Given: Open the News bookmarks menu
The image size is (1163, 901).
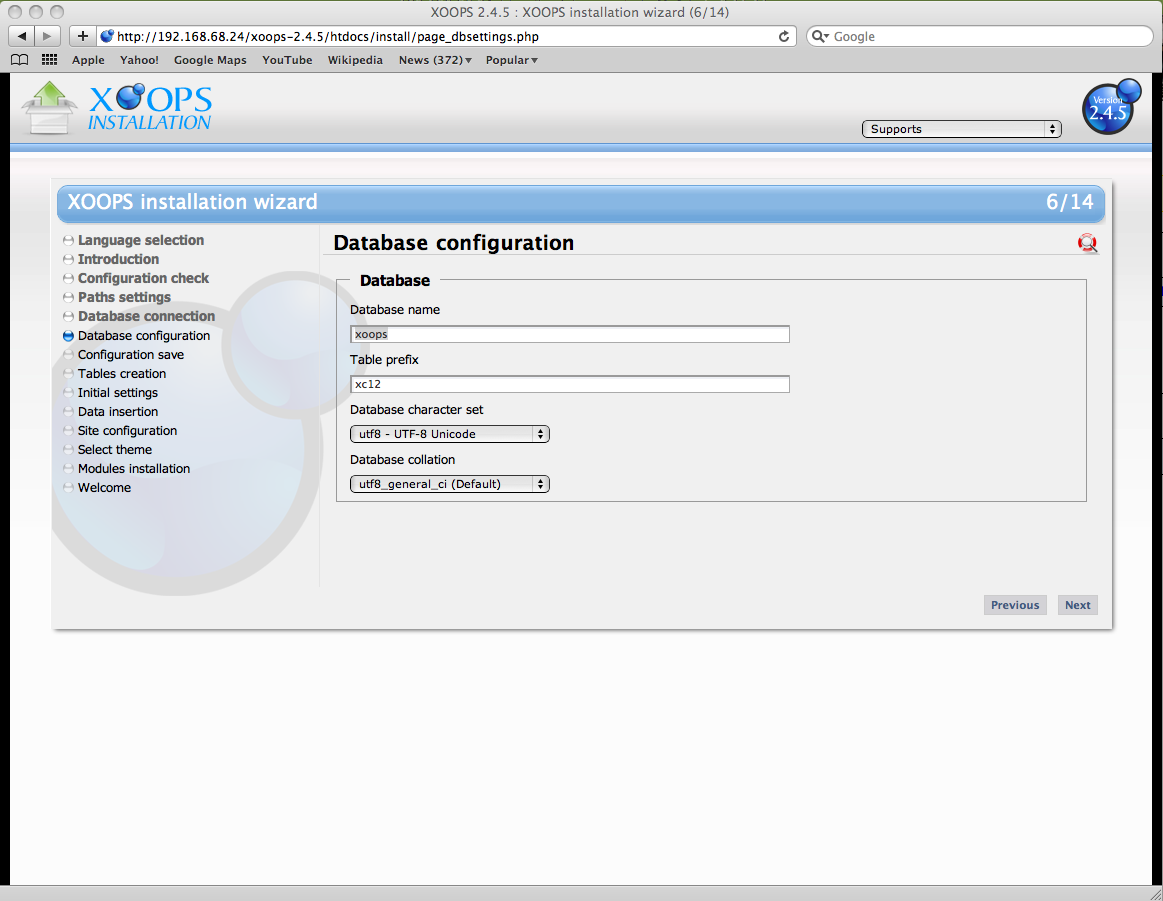Looking at the screenshot, I should 433,60.
